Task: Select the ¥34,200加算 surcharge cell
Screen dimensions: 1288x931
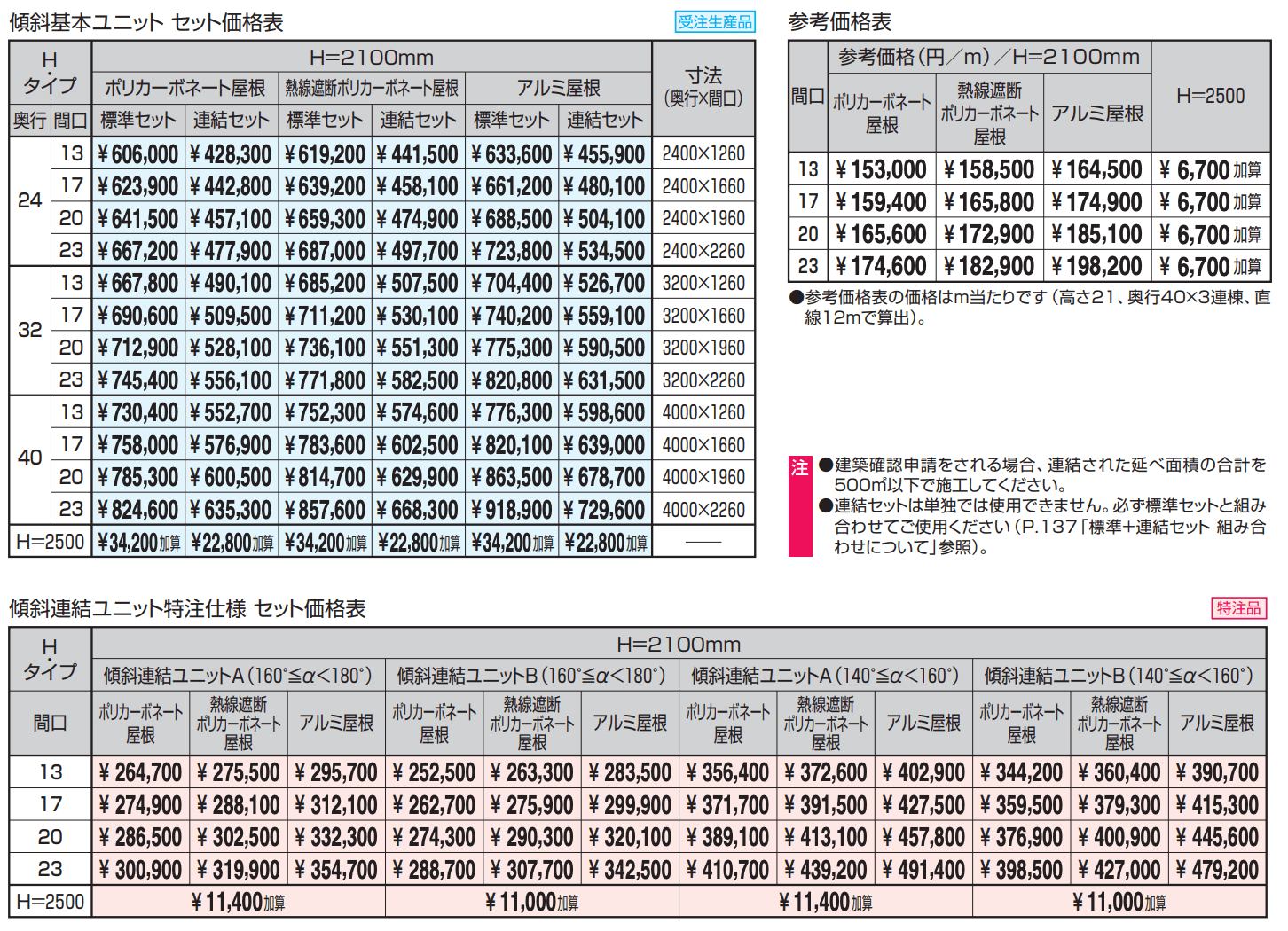Action: click(137, 540)
